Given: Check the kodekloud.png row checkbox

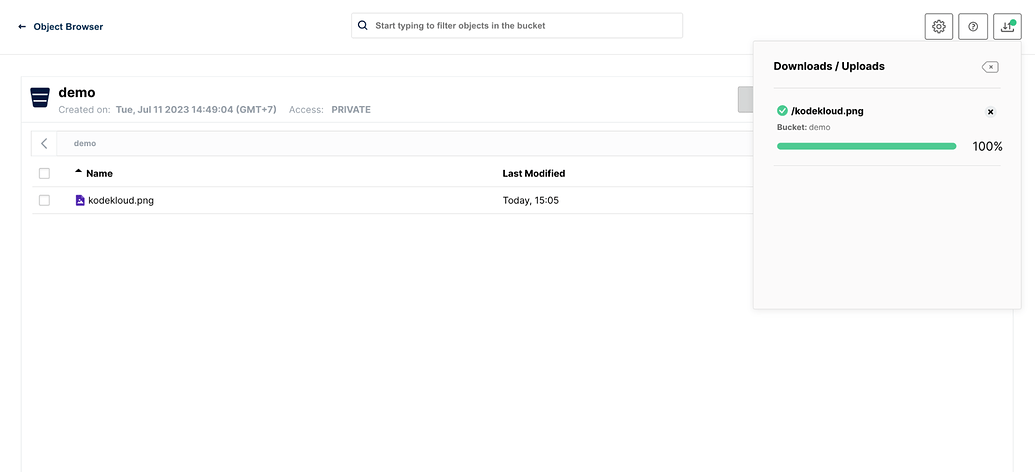Looking at the screenshot, I should click(x=44, y=200).
